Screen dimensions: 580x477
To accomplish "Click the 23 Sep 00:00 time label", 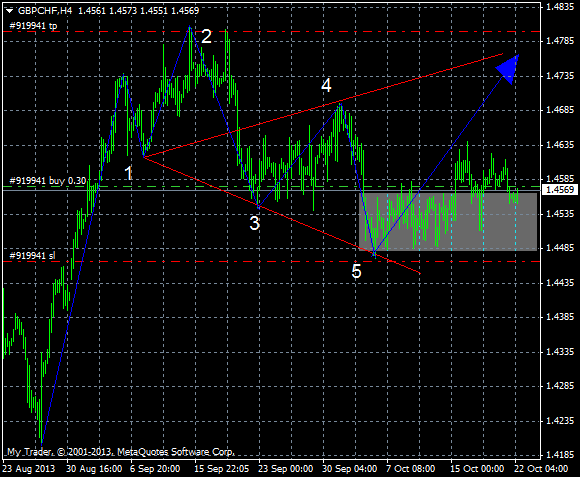I will [x=286, y=469].
